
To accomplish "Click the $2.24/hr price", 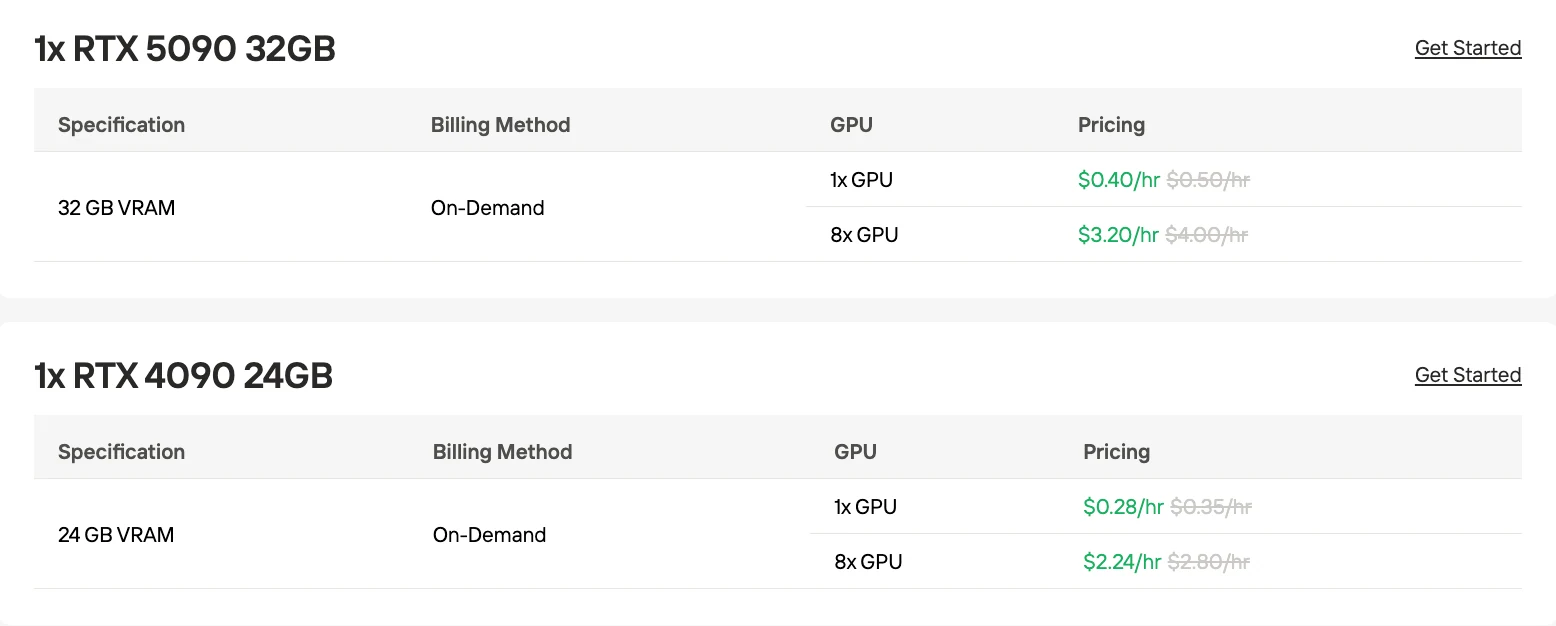I will [1122, 562].
